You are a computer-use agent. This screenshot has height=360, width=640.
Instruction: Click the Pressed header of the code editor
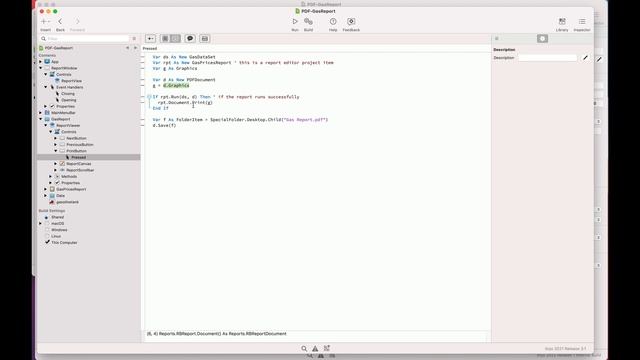point(150,48)
